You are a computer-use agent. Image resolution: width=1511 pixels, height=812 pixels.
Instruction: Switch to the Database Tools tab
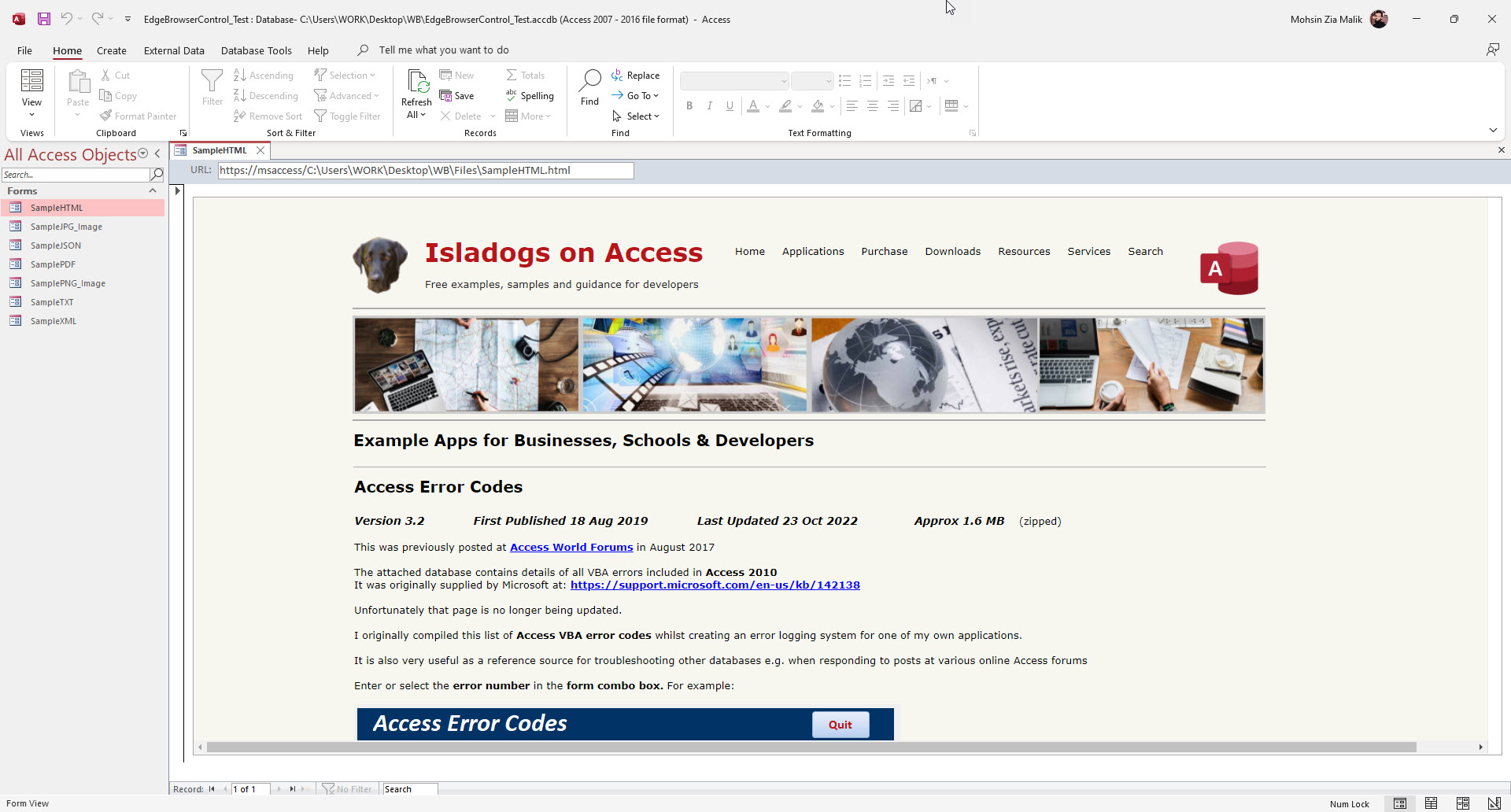257,50
